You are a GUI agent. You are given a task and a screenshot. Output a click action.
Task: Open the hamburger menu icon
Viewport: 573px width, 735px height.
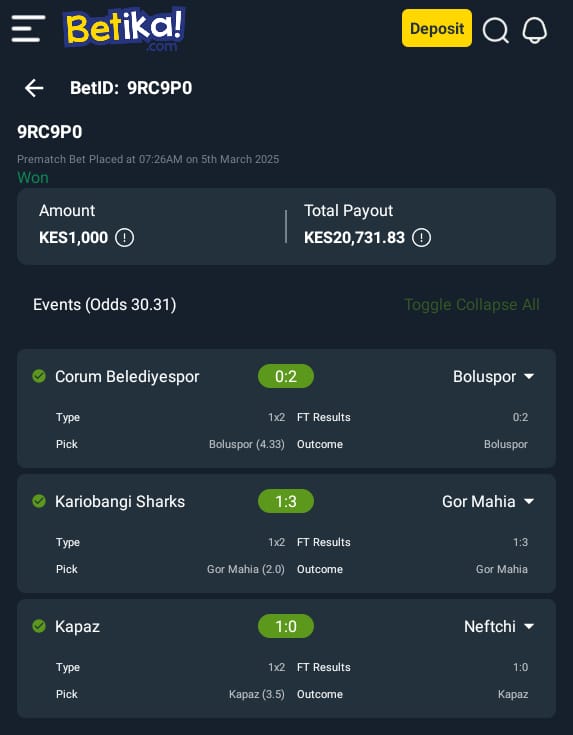[28, 29]
